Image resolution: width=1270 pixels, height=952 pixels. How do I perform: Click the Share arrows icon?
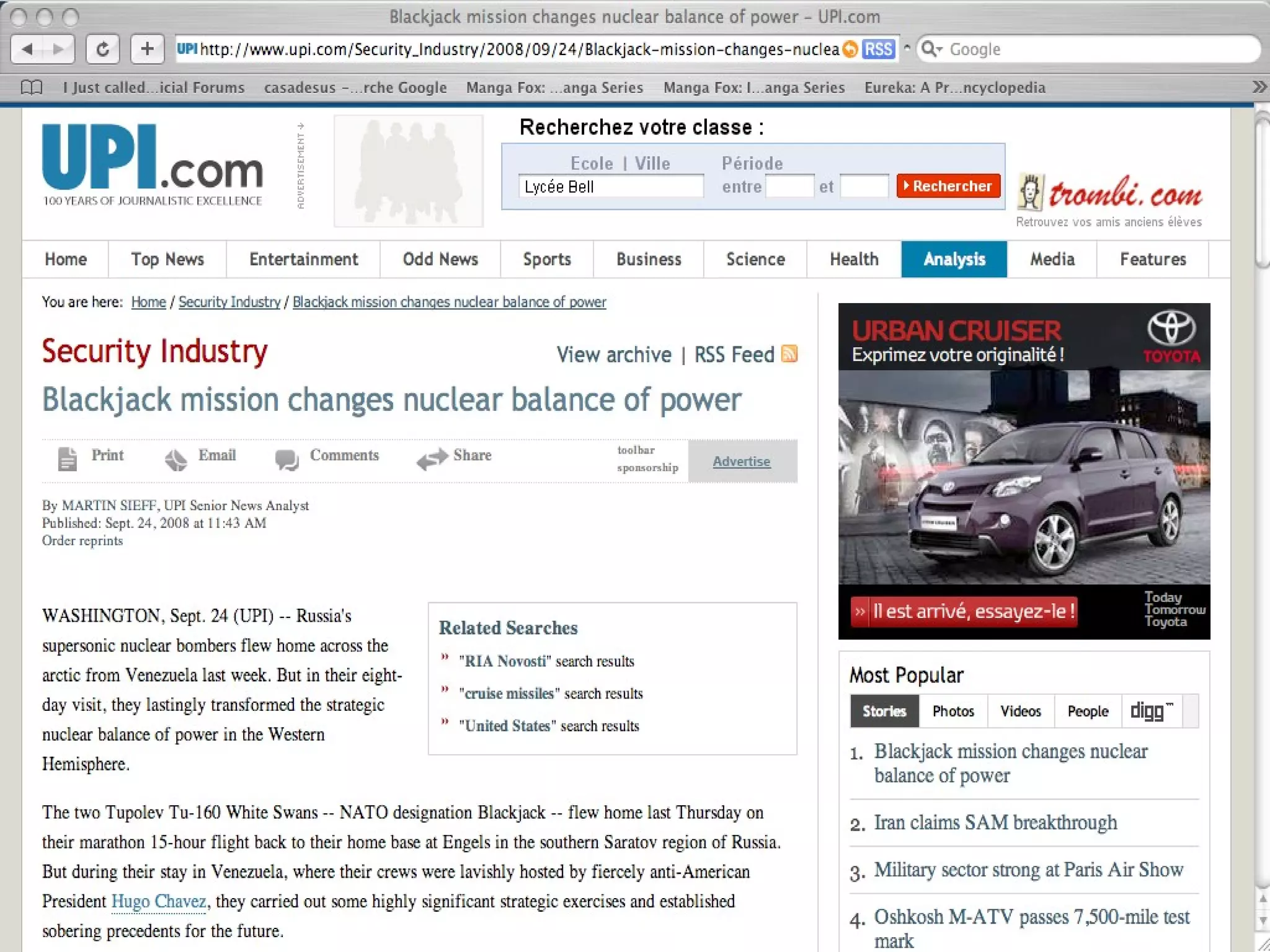pyautogui.click(x=432, y=458)
